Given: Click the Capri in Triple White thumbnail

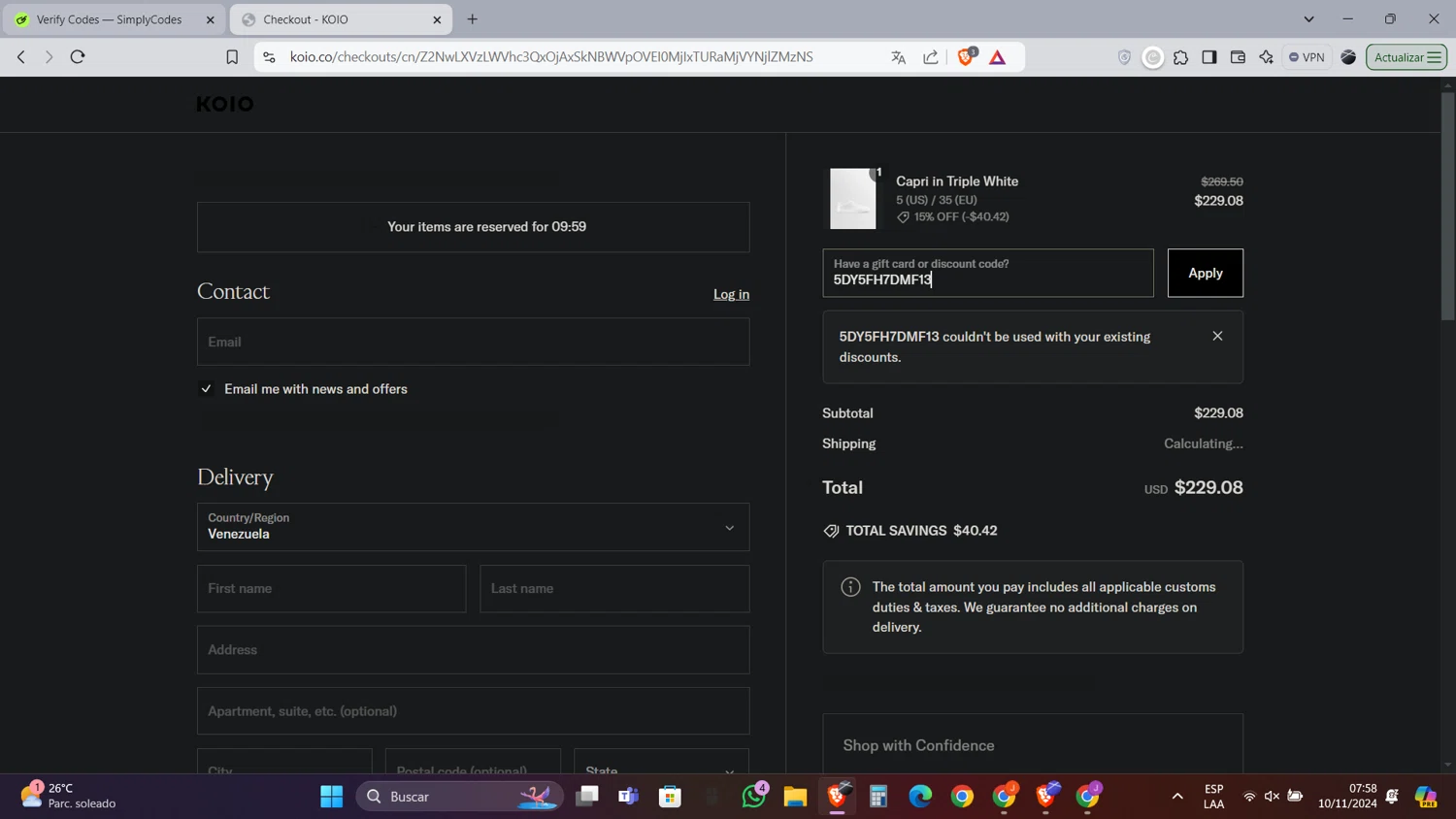Looking at the screenshot, I should click(852, 199).
